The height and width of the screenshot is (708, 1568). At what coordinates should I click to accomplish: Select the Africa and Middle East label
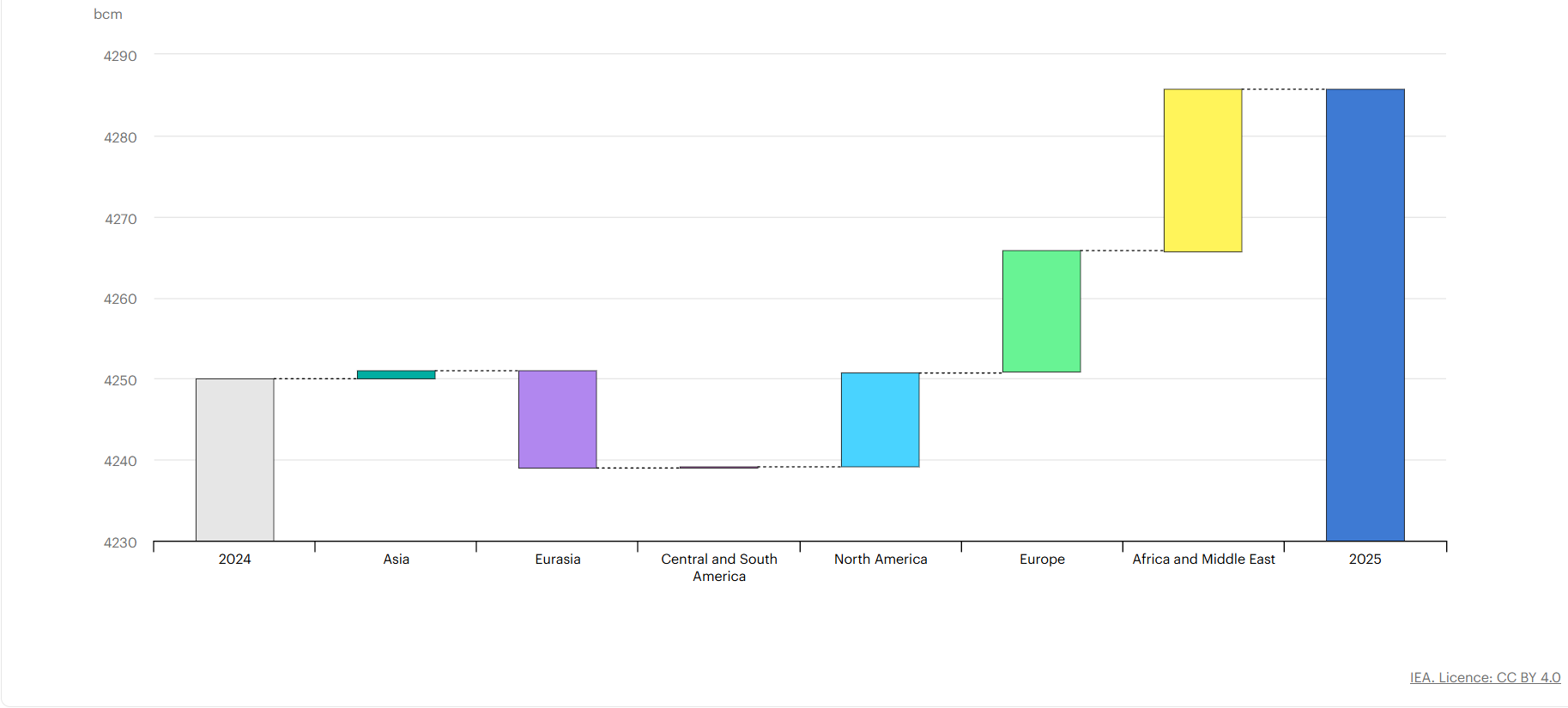[x=1203, y=559]
